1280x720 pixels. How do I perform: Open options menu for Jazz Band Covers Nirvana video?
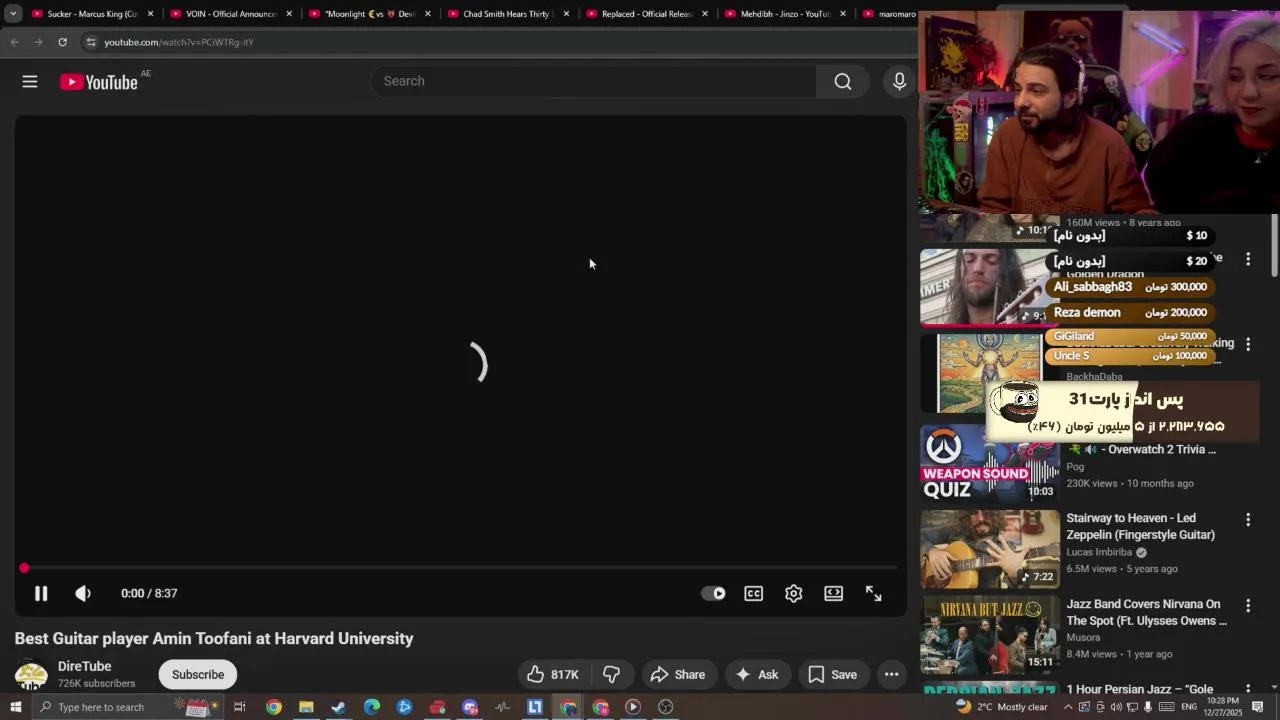point(1248,606)
